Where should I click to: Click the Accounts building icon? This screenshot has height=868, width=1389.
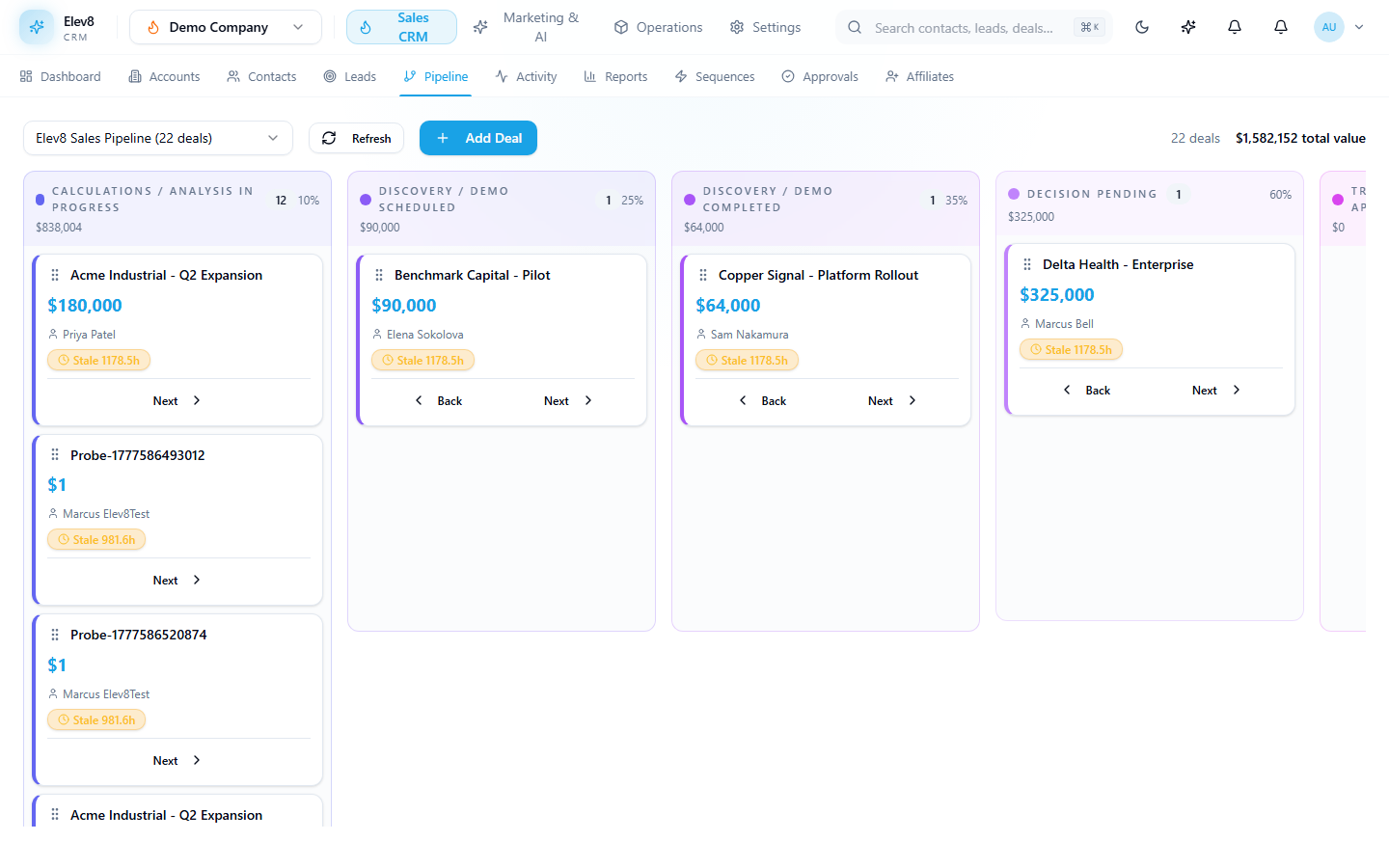point(135,76)
